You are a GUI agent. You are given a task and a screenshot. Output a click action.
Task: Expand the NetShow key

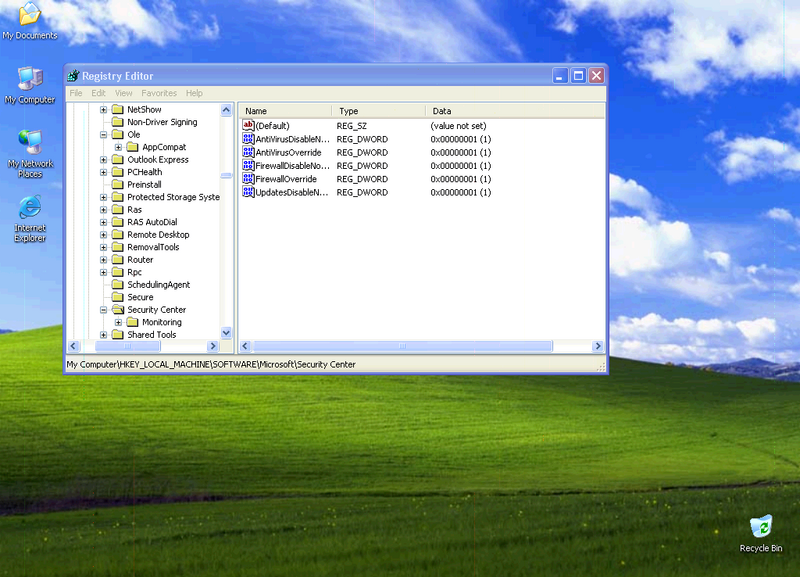104,110
